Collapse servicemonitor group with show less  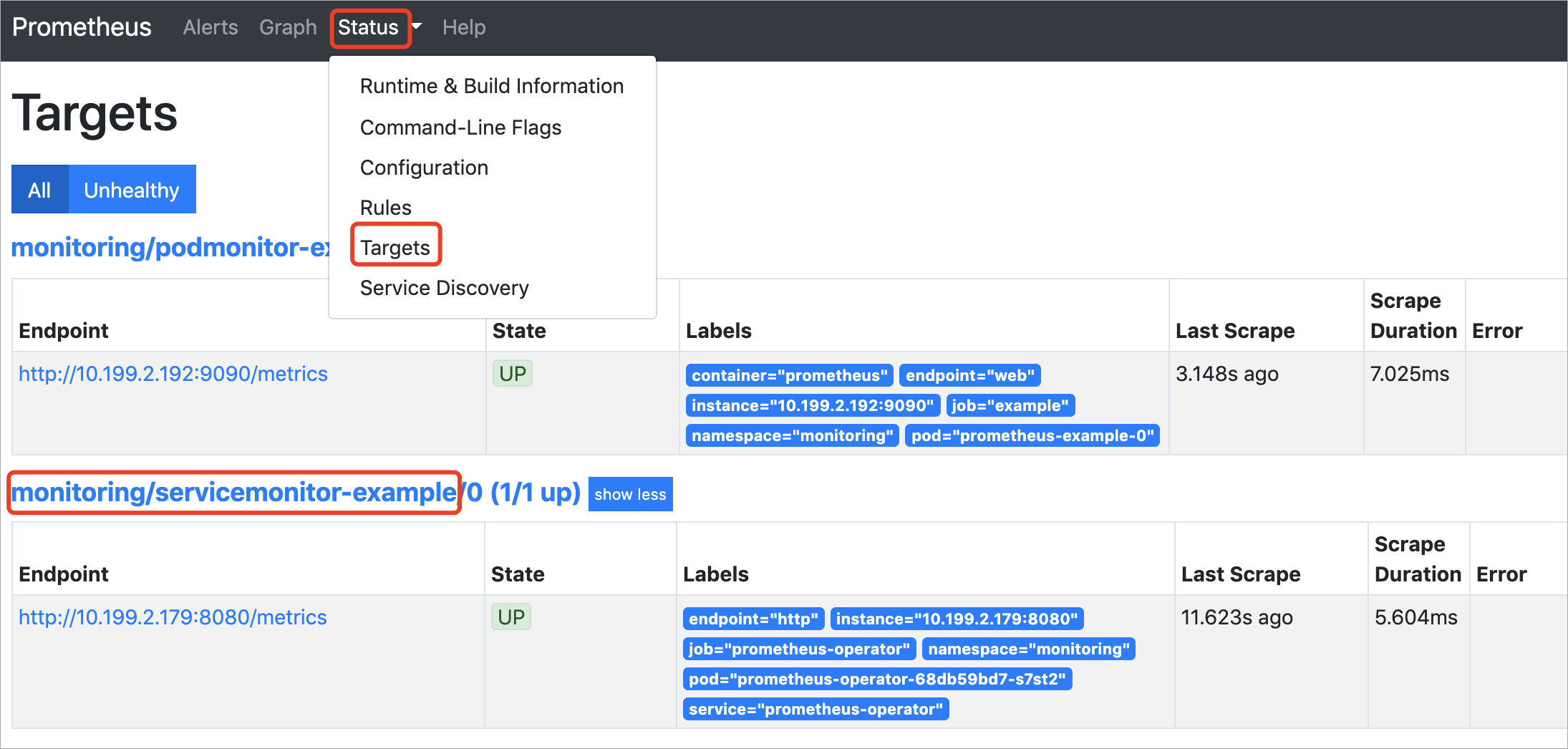click(629, 494)
